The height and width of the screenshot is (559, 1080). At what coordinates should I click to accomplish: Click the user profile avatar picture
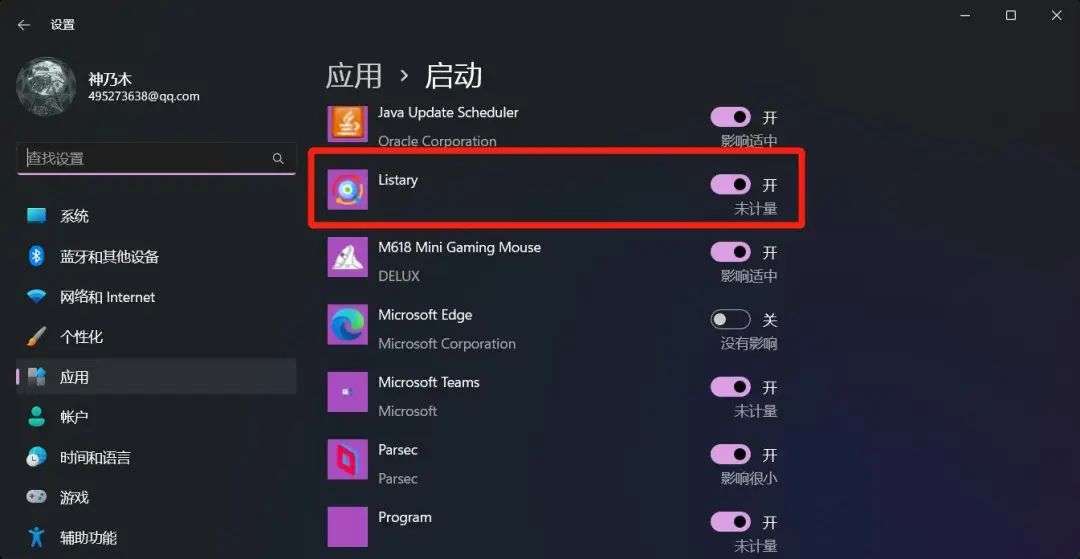click(46, 87)
